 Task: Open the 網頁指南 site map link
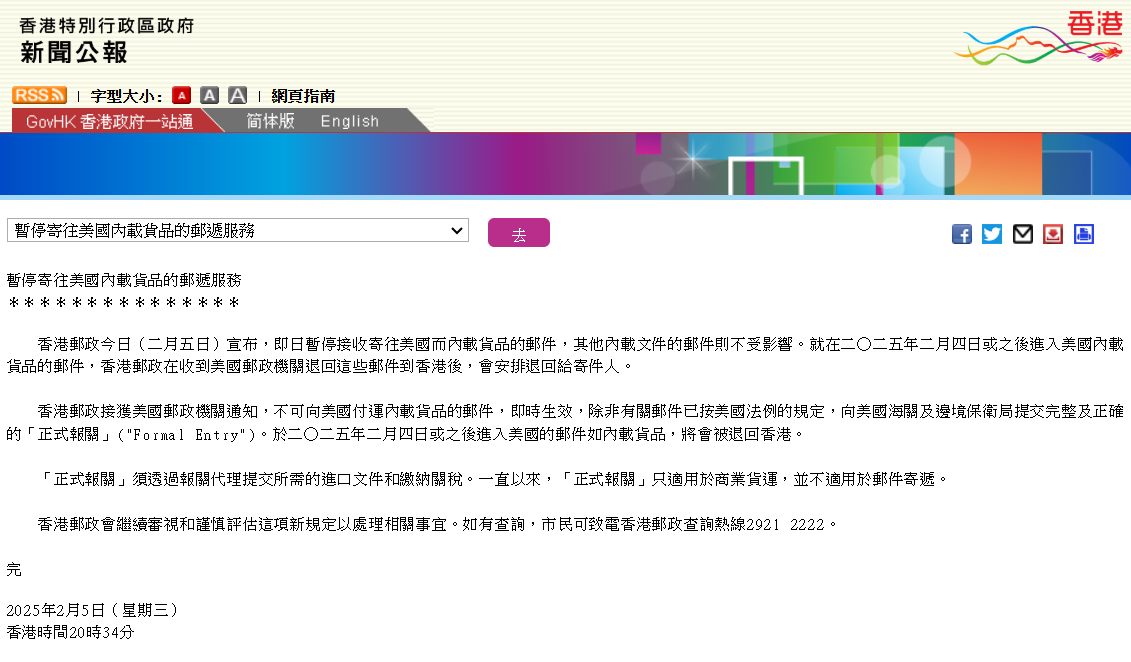click(x=303, y=96)
